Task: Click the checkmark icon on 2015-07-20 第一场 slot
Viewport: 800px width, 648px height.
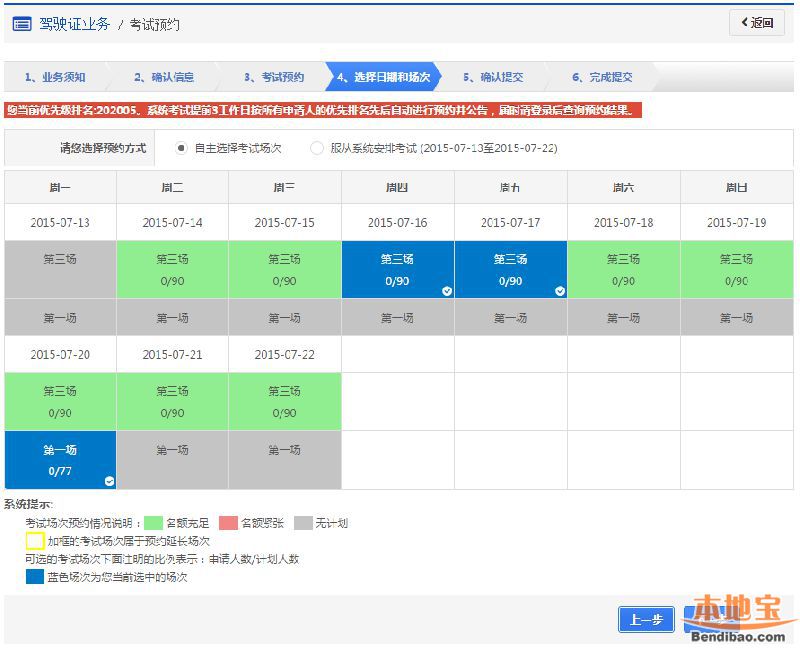Action: (109, 481)
